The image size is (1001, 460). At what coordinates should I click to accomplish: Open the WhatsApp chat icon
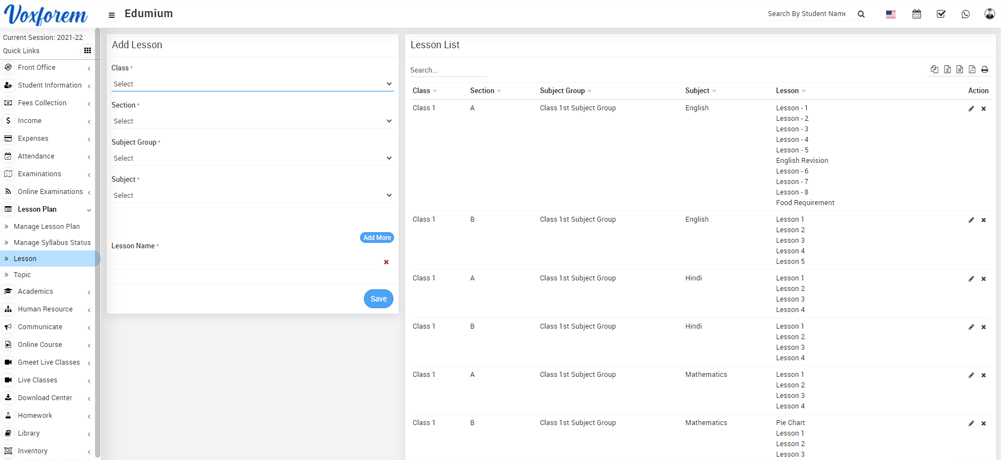tap(965, 15)
